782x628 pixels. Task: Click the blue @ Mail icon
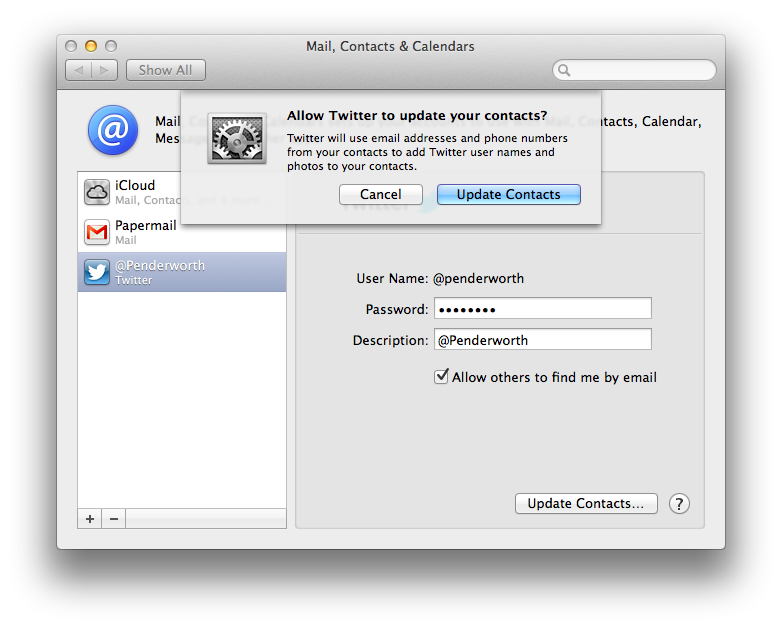113,130
